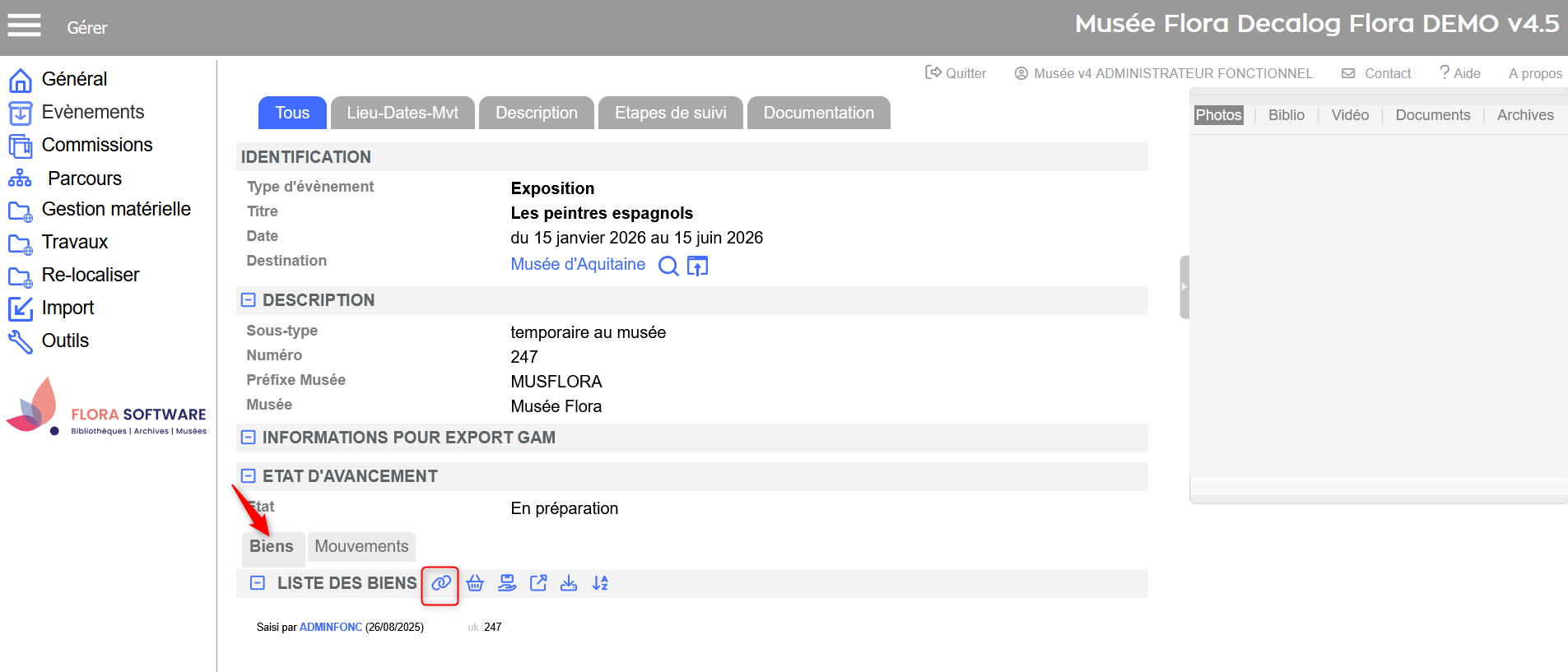Collapse the INFORMATIONS POUR EXPORT GAM section
The width and height of the screenshot is (1568, 672).
(248, 438)
